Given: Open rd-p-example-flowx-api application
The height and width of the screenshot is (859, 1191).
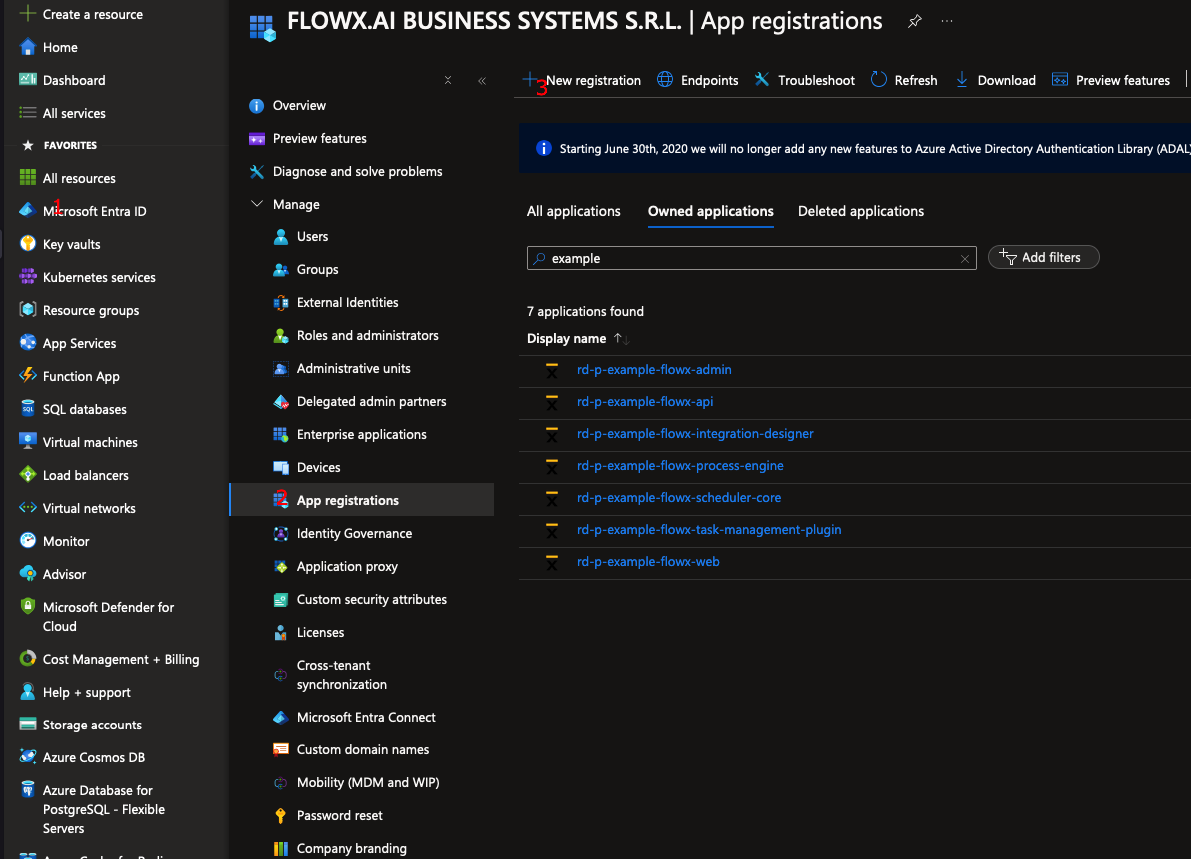Looking at the screenshot, I should click(x=645, y=401).
